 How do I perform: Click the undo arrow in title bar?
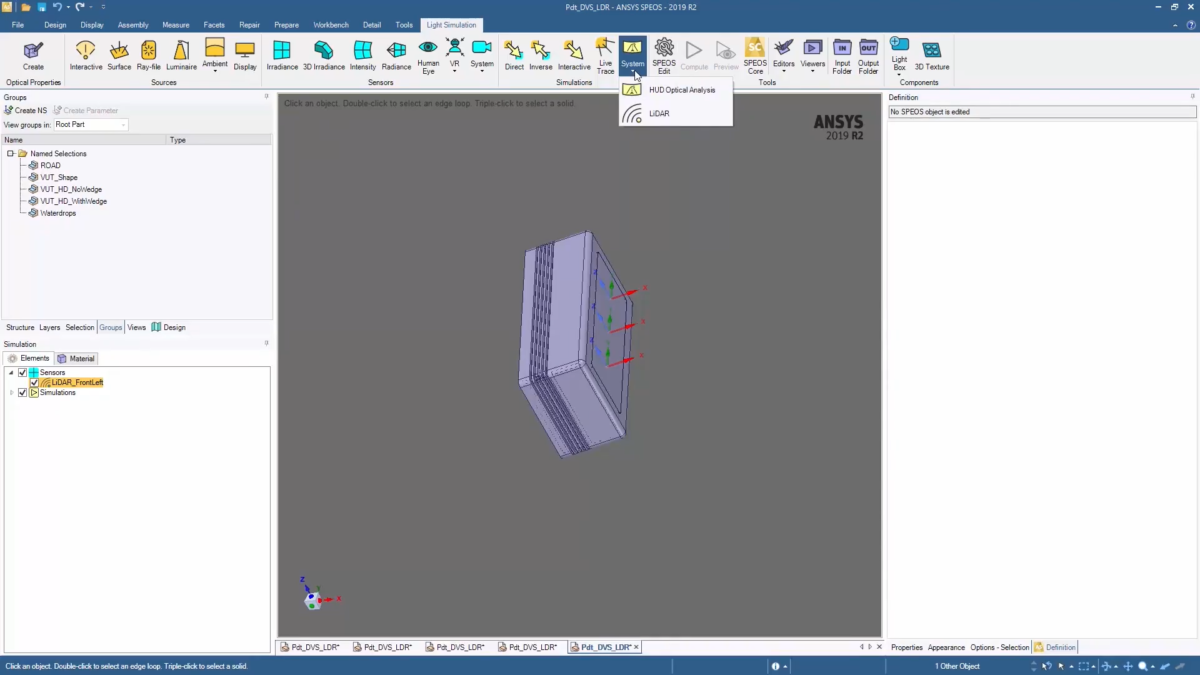pyautogui.click(x=58, y=7)
